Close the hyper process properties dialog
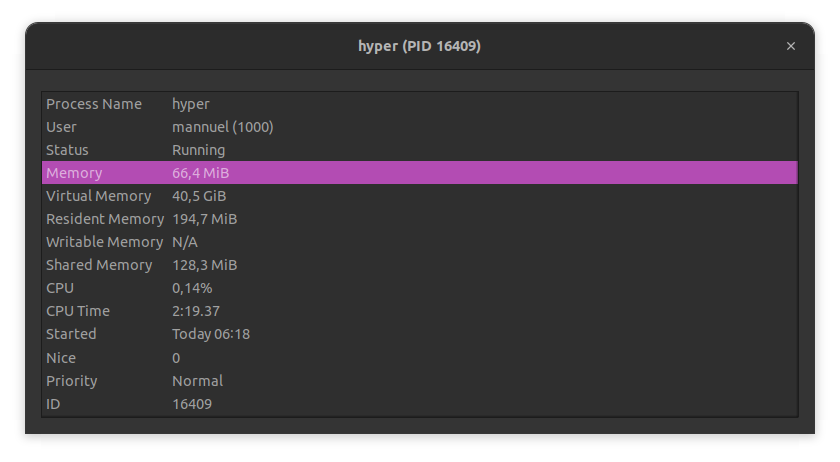The height and width of the screenshot is (462, 840). point(790,46)
